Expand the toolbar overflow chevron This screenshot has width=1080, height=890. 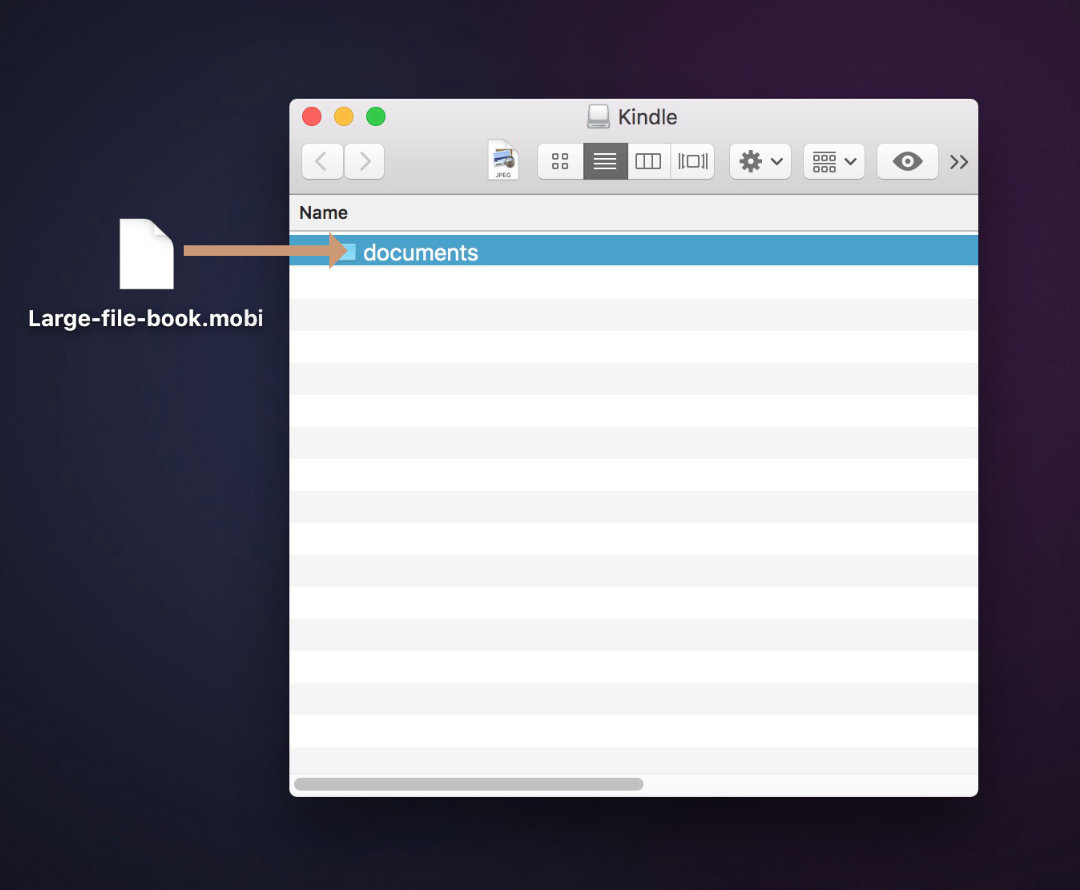958,161
